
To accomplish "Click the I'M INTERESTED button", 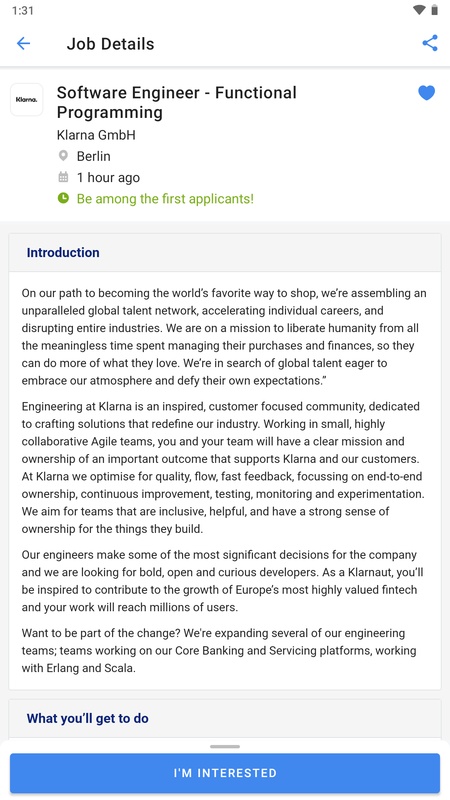I will point(225,772).
